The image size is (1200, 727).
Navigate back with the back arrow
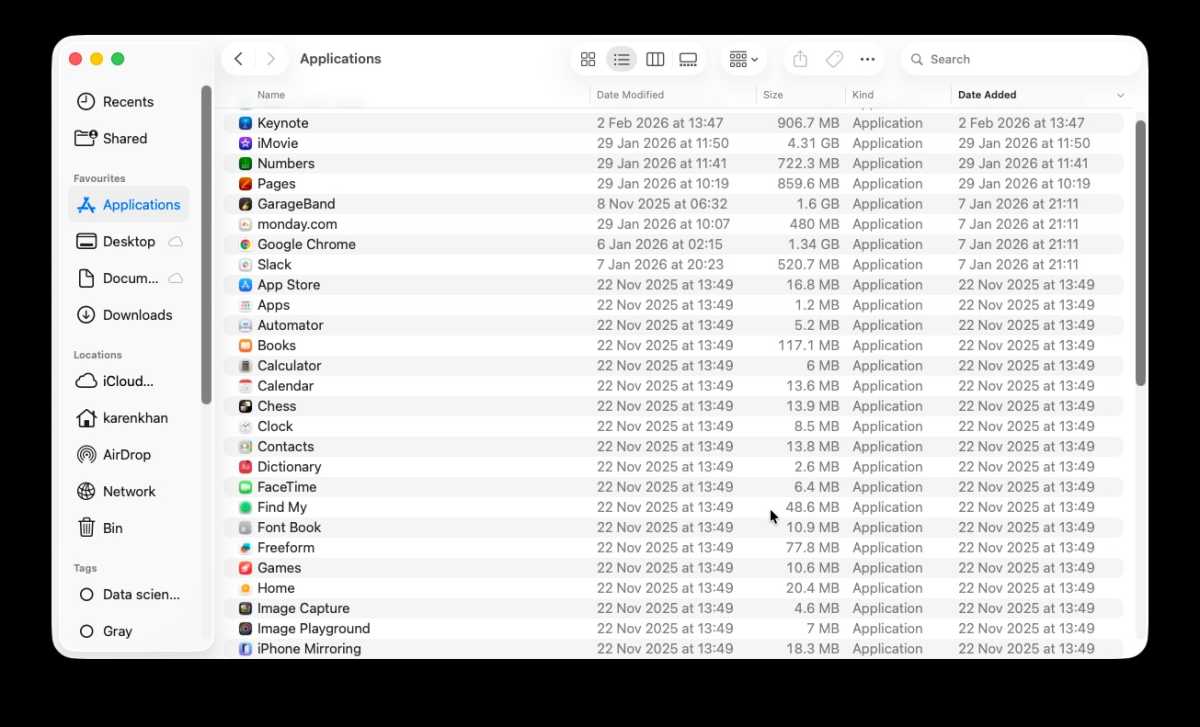(239, 59)
